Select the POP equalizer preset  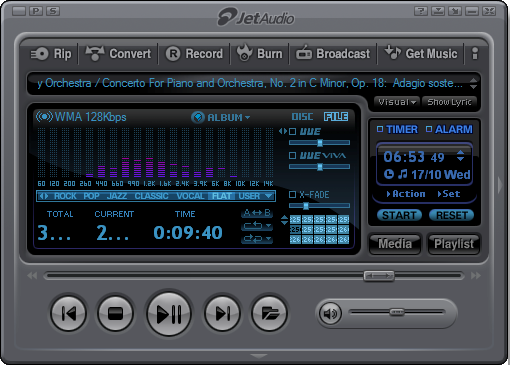92,196
